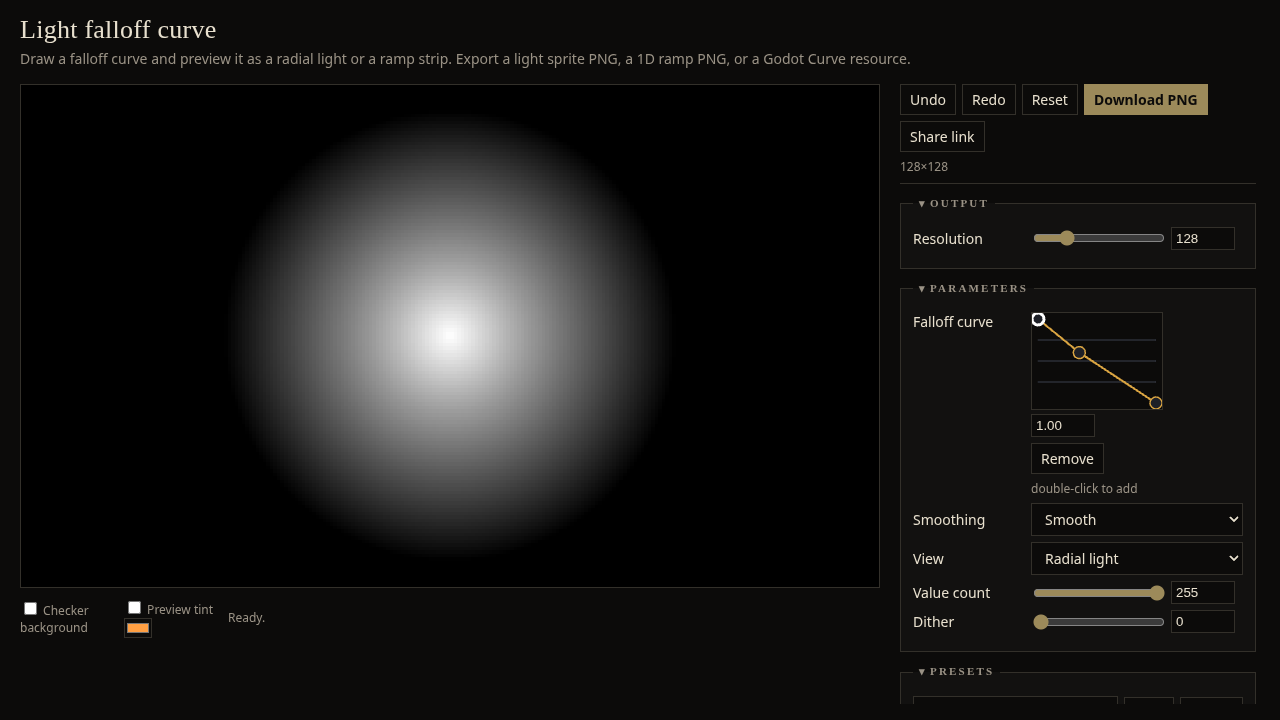The width and height of the screenshot is (1280, 720).
Task: Click the Undo button
Action: point(928,100)
